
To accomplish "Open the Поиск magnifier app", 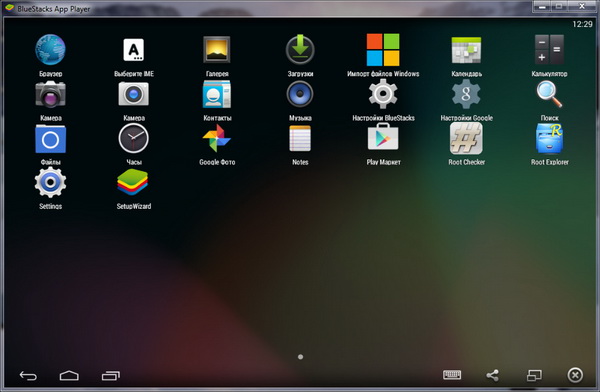I will click(549, 95).
